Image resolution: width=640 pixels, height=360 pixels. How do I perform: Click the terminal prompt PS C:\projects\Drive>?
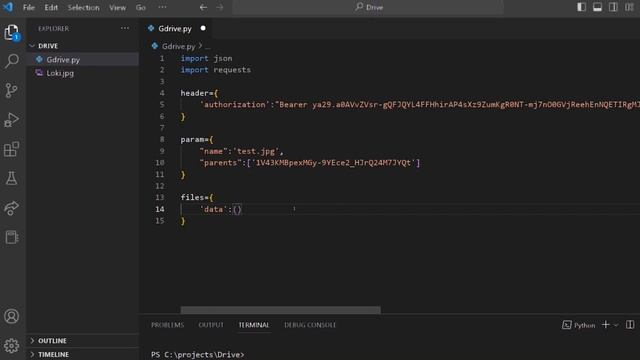pyautogui.click(x=198, y=354)
